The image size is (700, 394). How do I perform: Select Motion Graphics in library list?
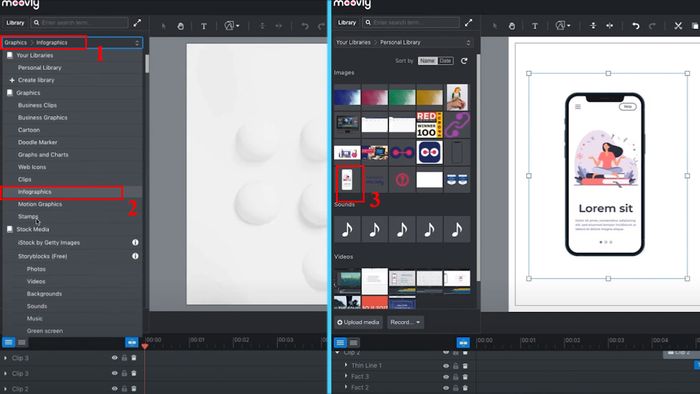pos(40,204)
